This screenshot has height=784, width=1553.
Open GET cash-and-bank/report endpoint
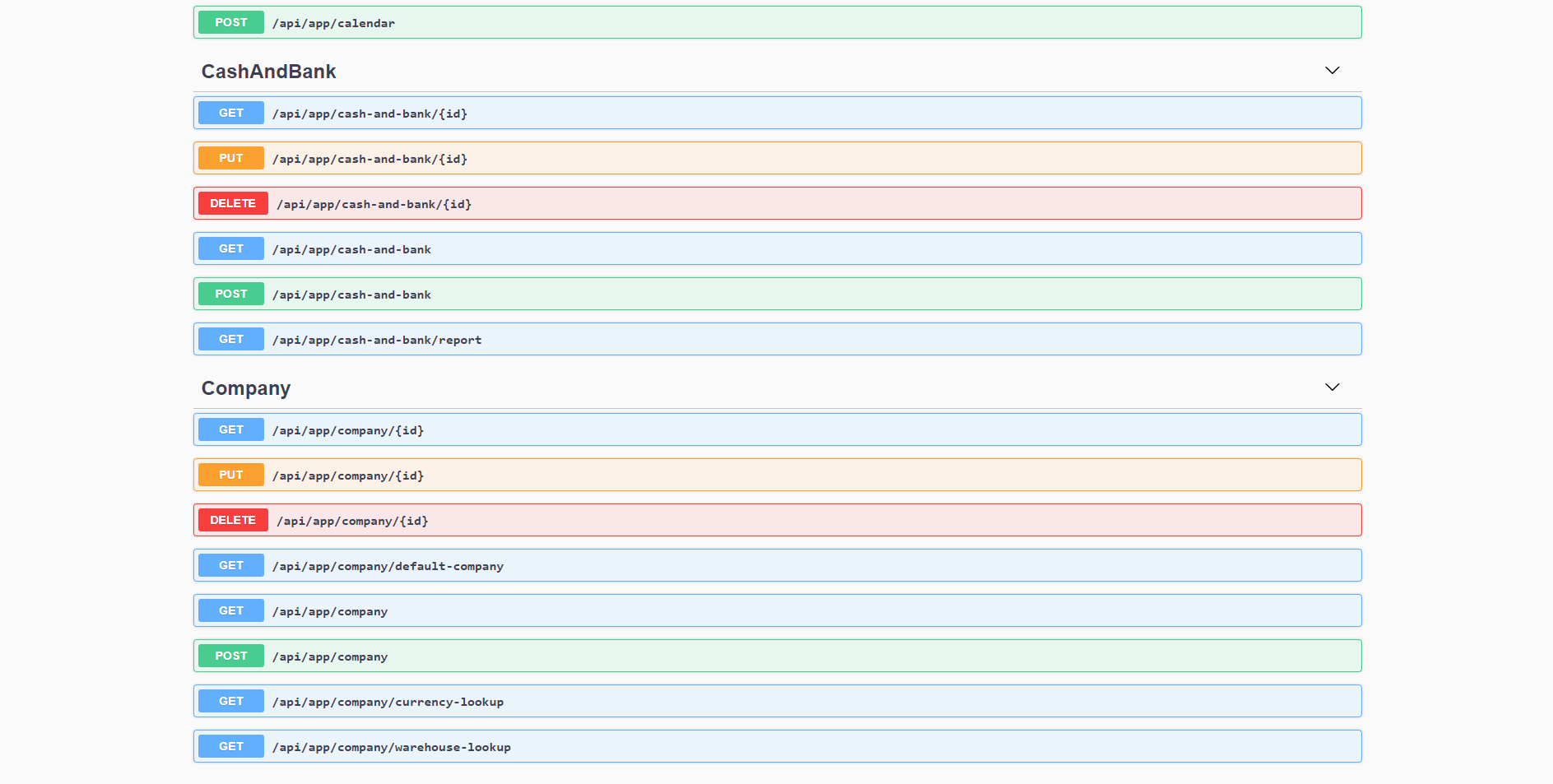point(377,340)
